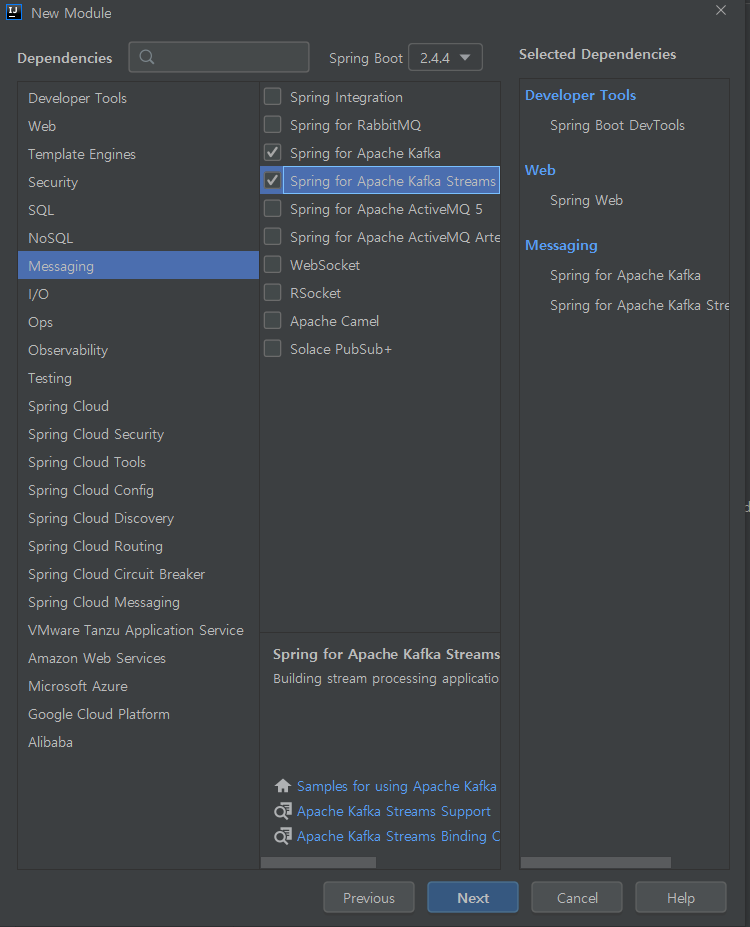The image size is (750, 927).
Task: Select Spring for Apache Kafka Streams selected entry
Action: [x=639, y=306]
